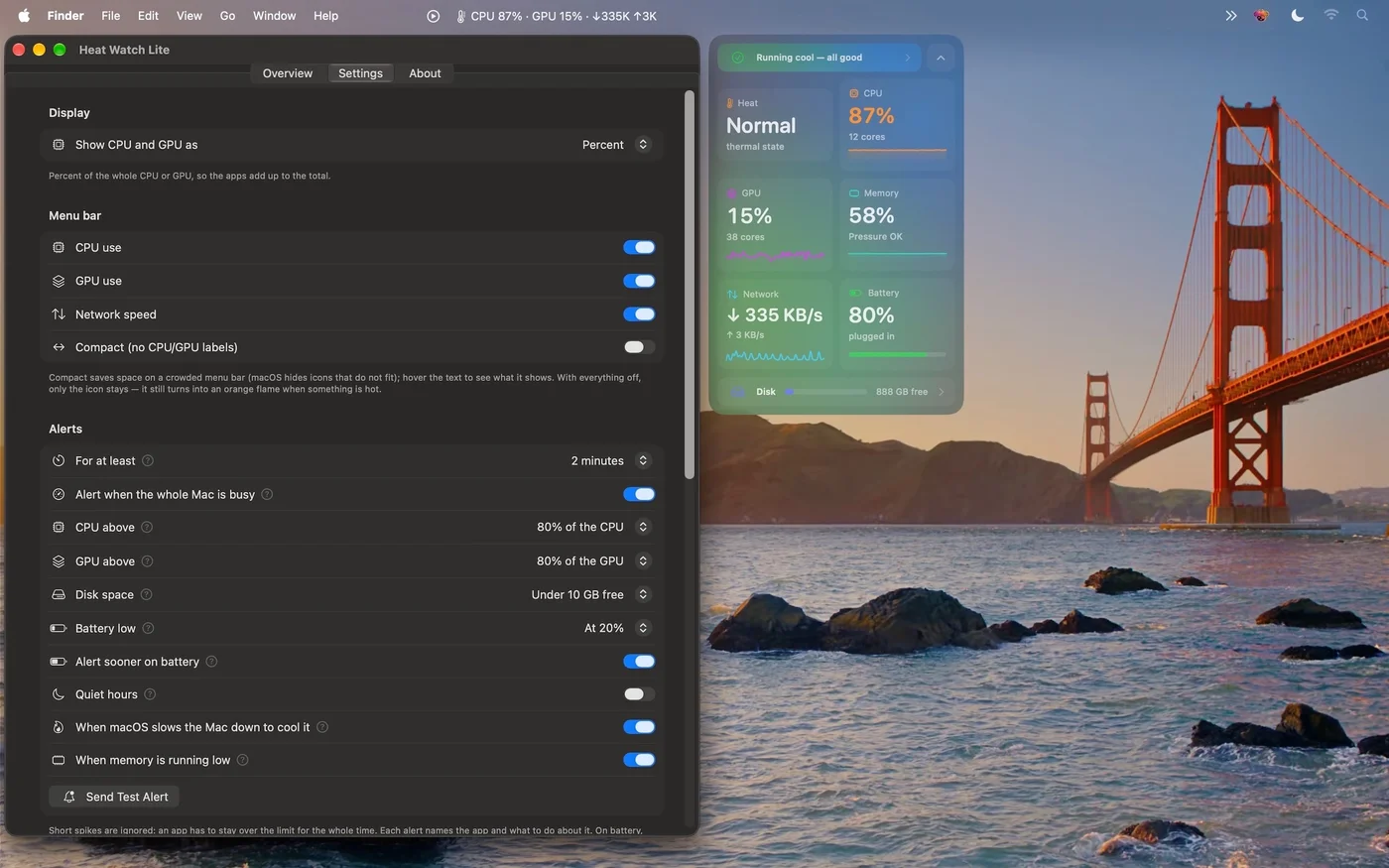Turn off the GPU use toggle
Viewport: 1389px width, 868px height.
pos(639,281)
